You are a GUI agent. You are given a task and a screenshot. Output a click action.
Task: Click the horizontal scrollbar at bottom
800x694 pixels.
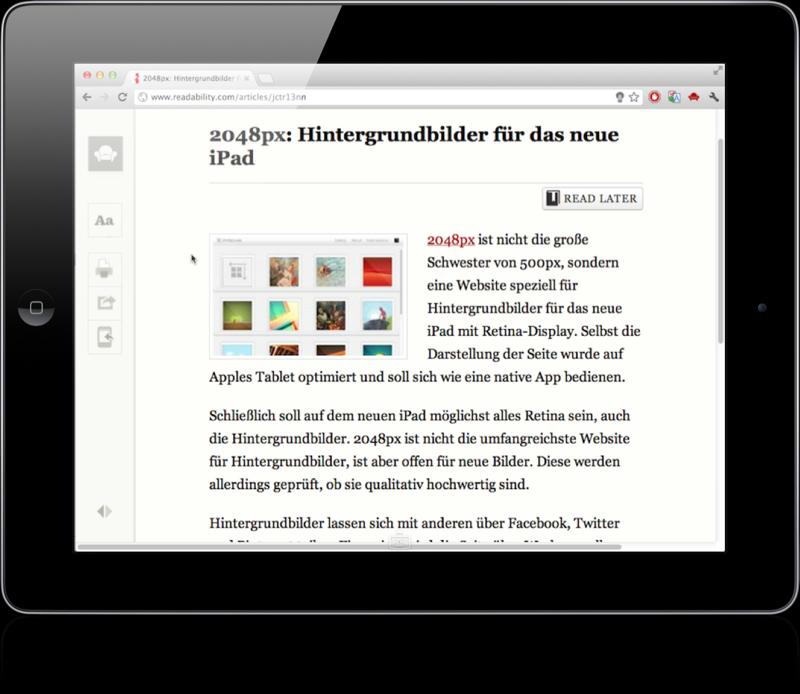pos(349,547)
